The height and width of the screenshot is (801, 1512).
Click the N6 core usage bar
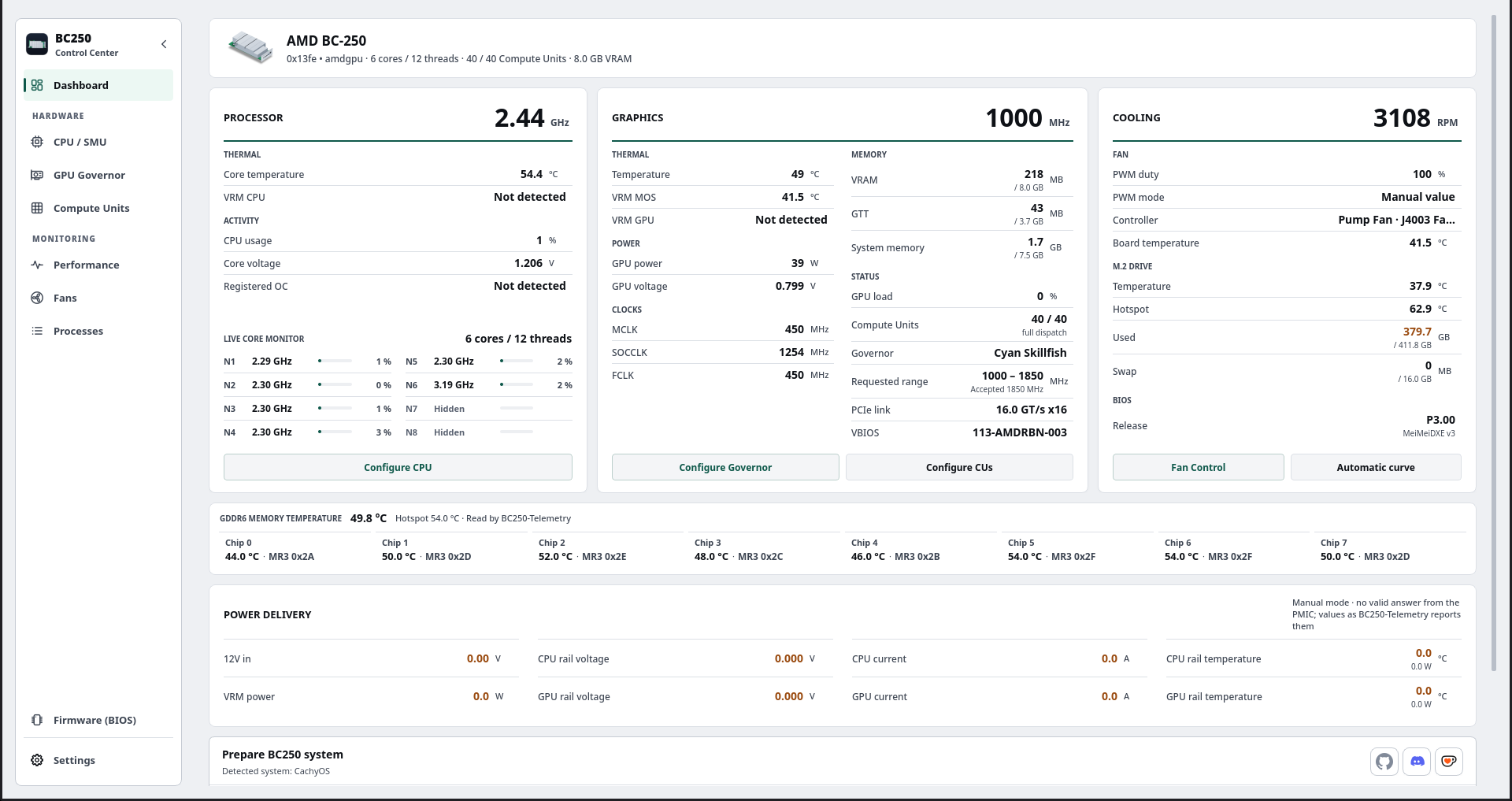[517, 385]
